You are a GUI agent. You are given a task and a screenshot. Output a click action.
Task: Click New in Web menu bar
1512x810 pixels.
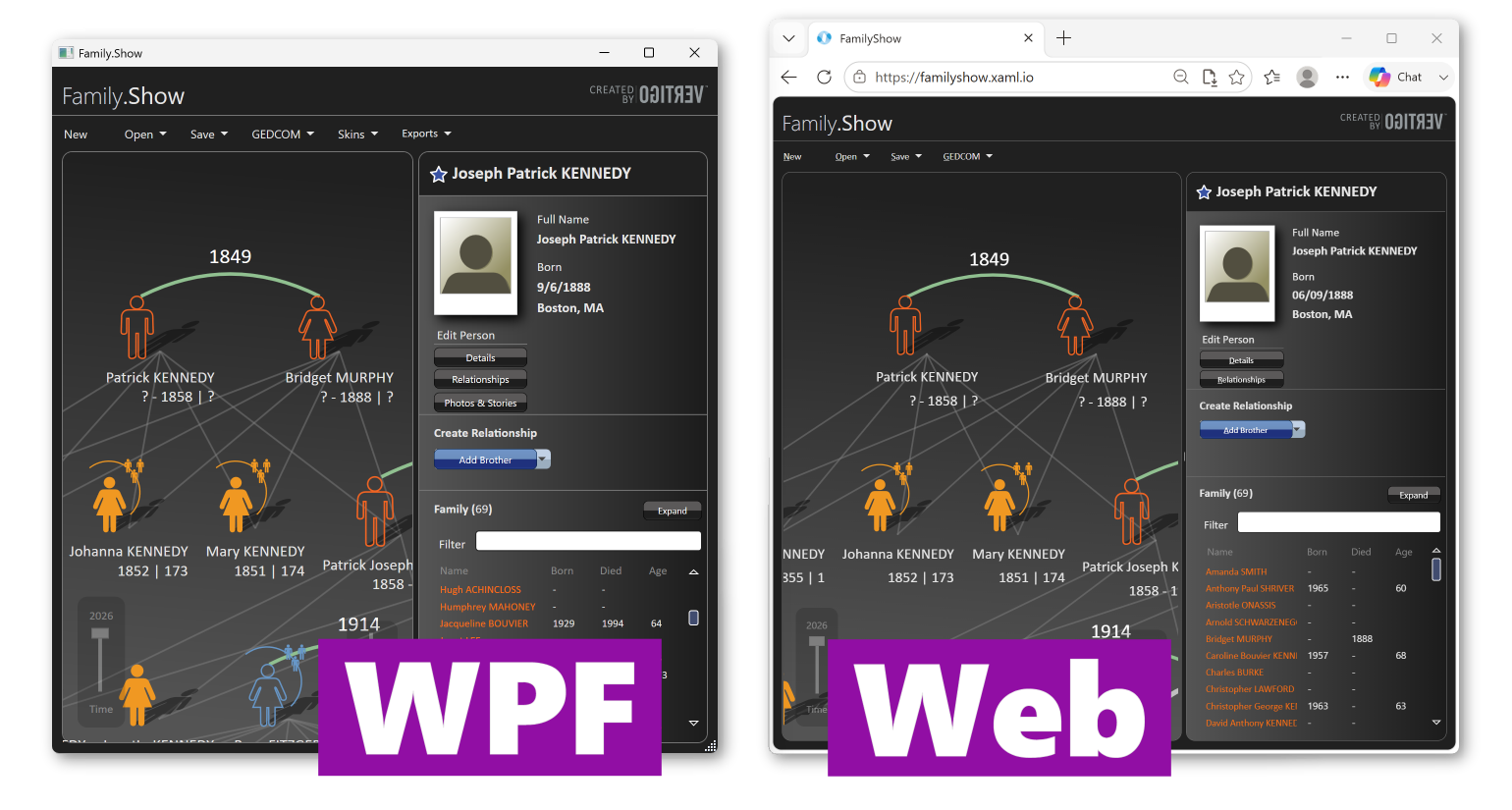(x=792, y=157)
